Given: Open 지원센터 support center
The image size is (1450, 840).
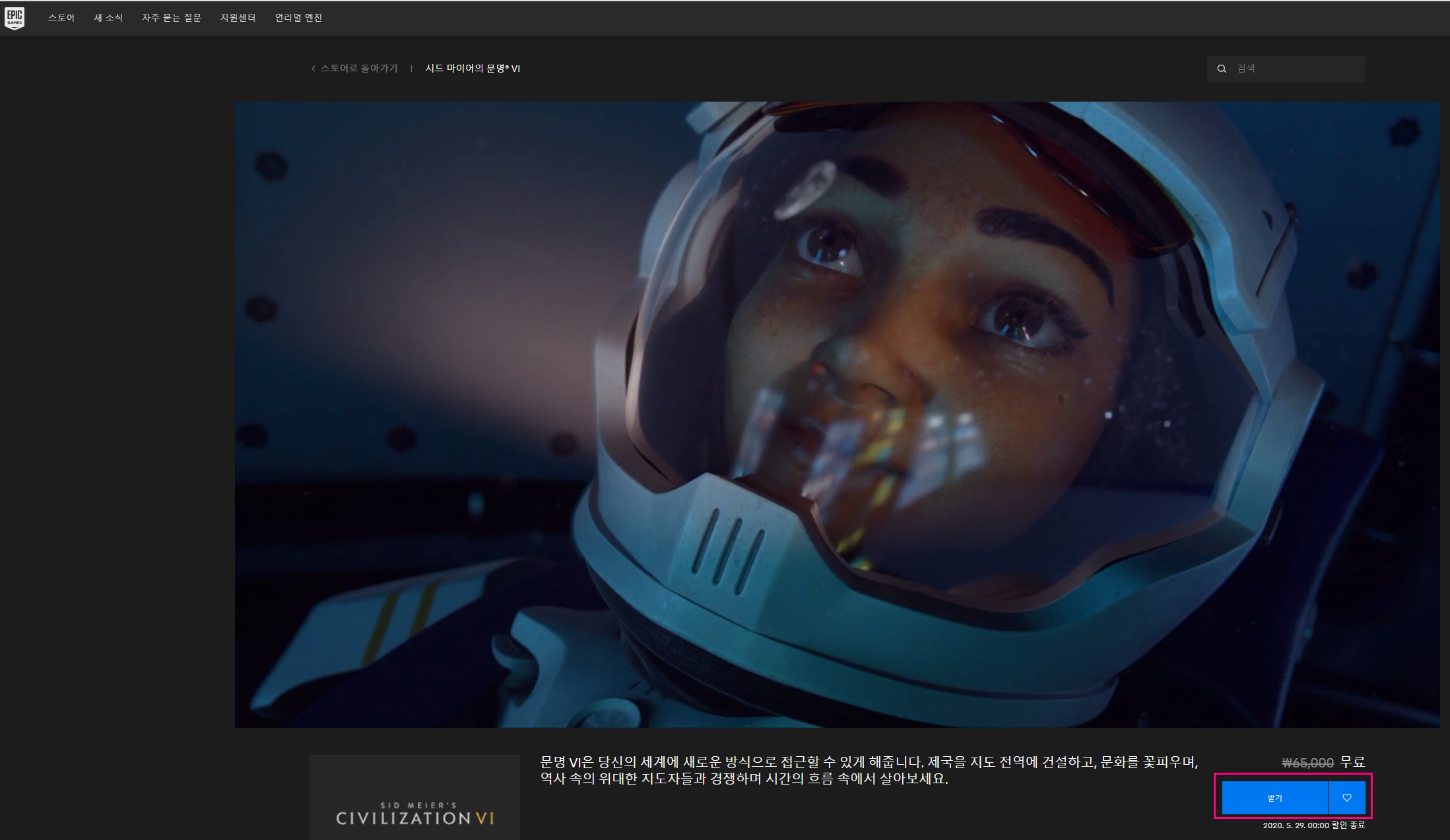Looking at the screenshot, I should tap(238, 18).
